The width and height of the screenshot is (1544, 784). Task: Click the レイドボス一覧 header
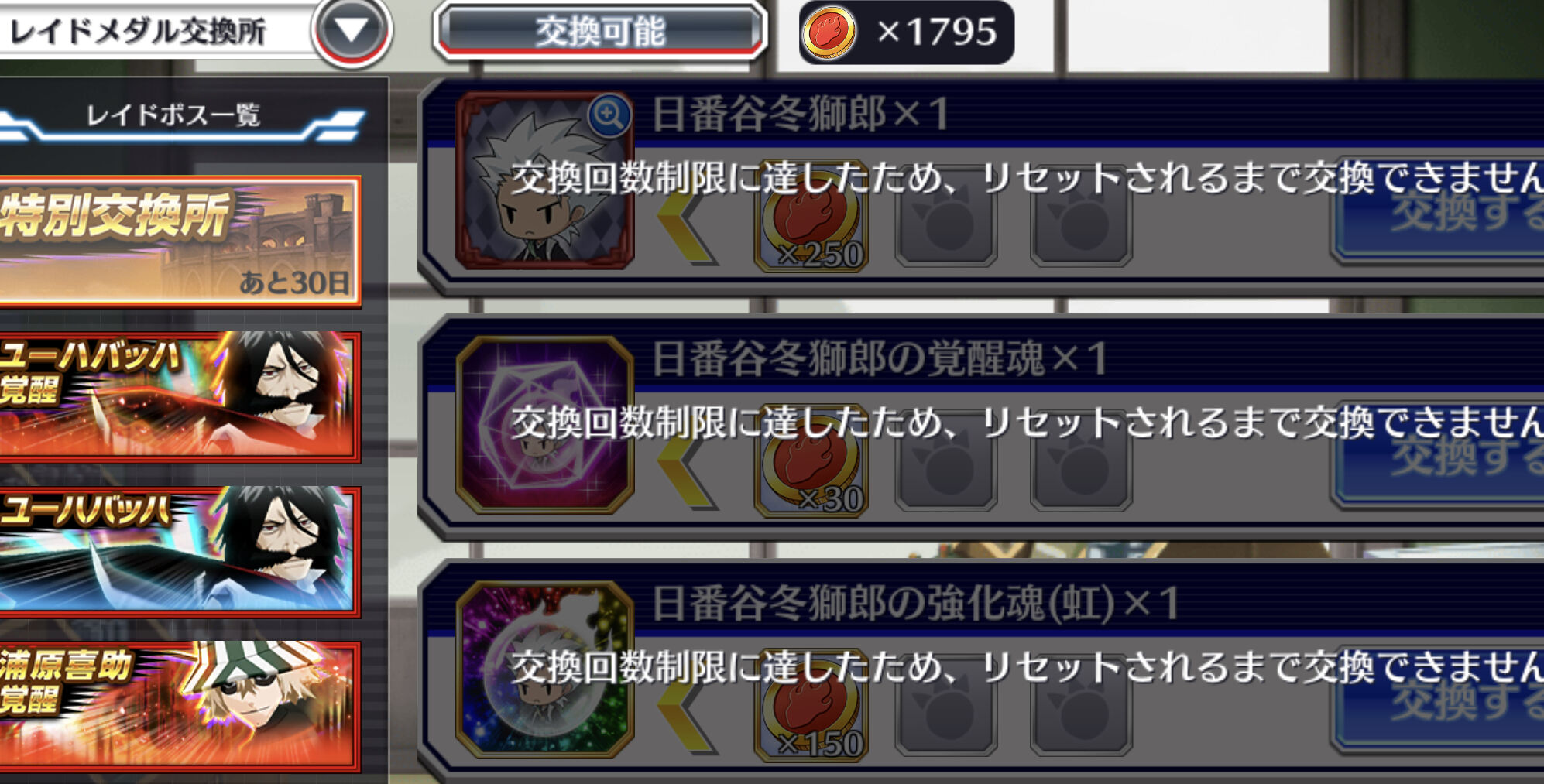click(x=173, y=116)
